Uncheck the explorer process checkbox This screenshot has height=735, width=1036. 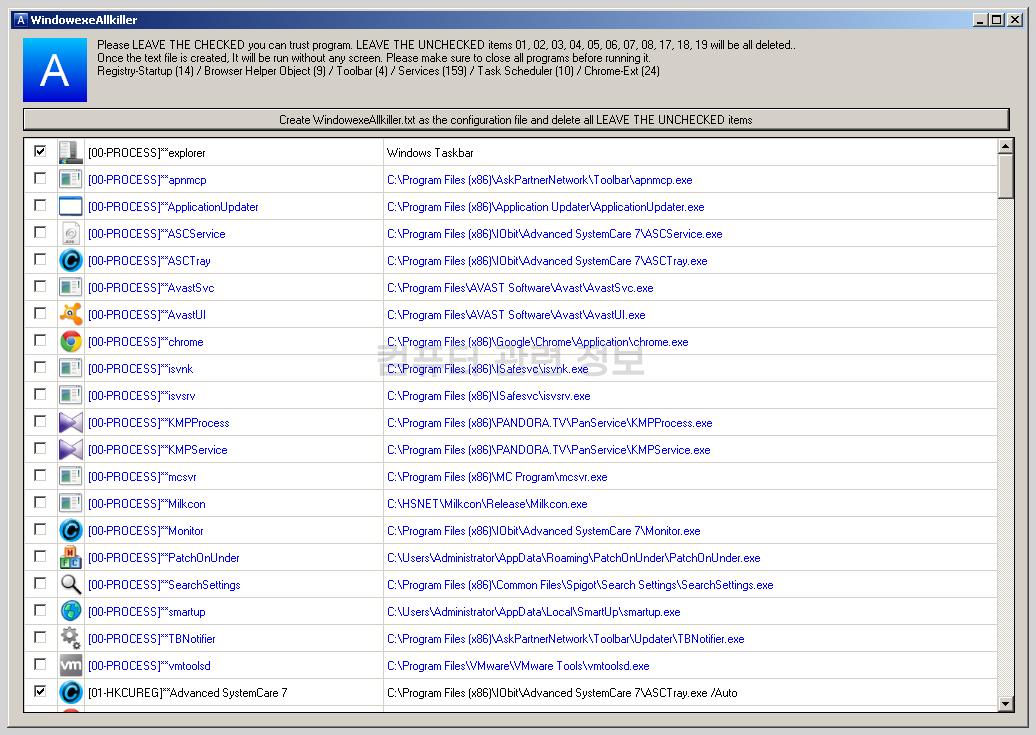coord(40,151)
